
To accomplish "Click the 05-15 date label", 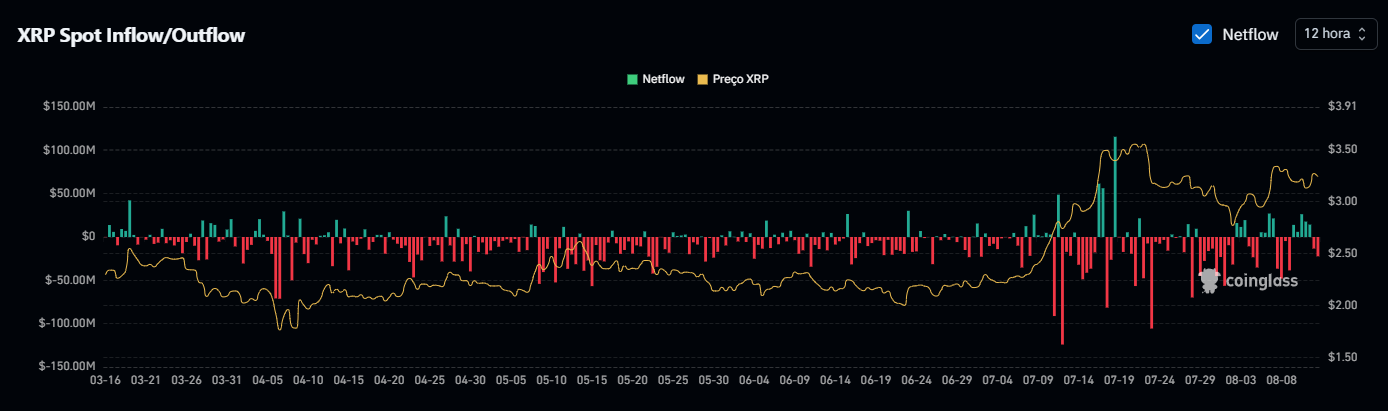I will tap(591, 380).
